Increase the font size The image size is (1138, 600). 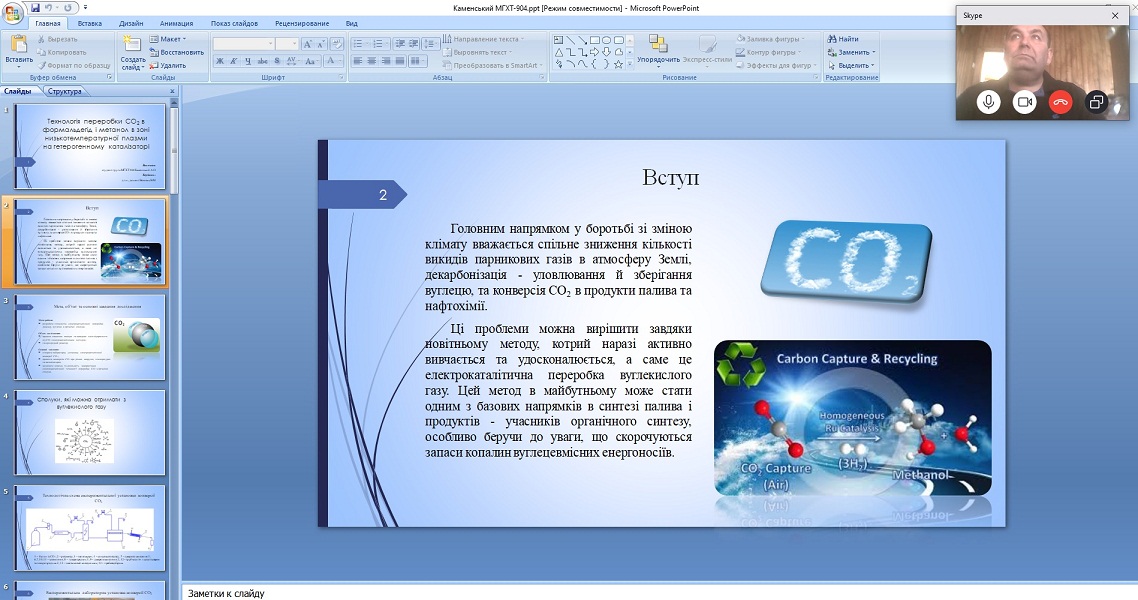[308, 44]
